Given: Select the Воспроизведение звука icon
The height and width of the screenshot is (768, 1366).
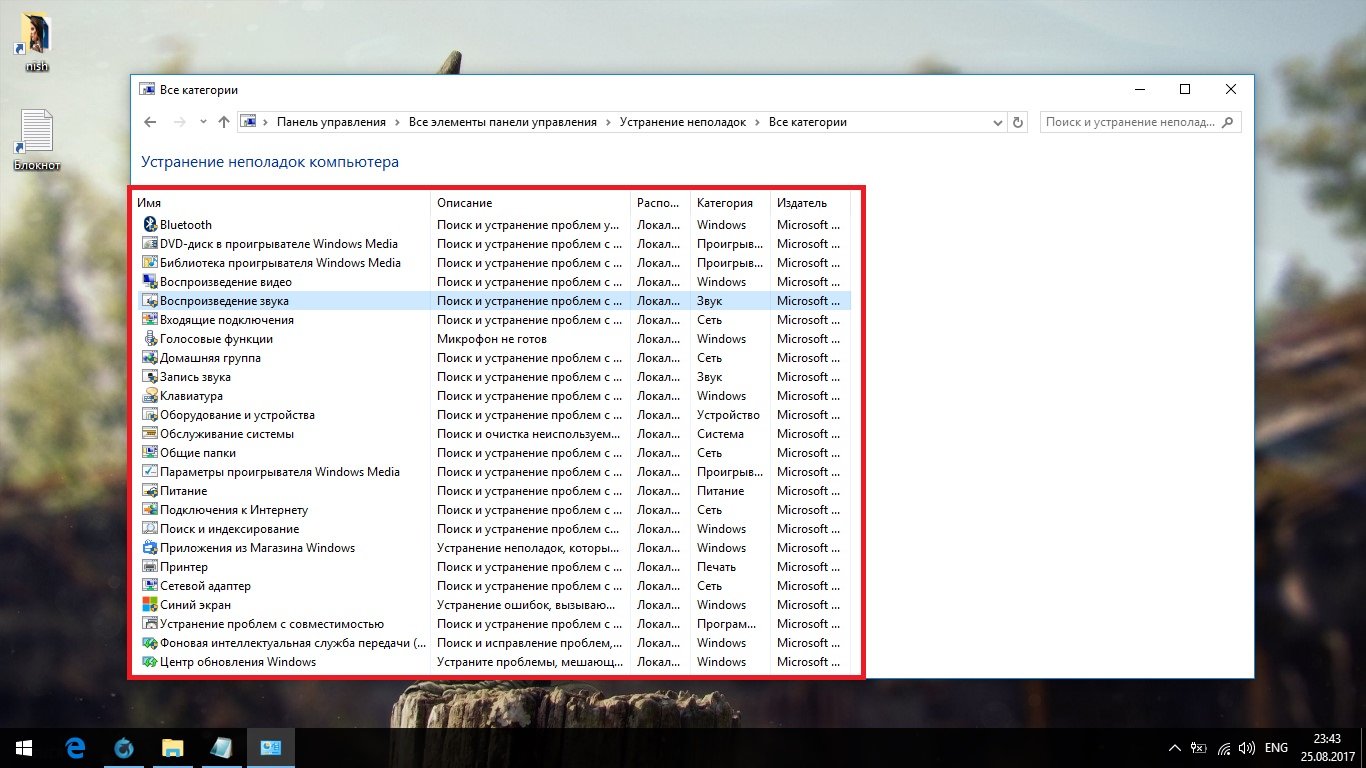Looking at the screenshot, I should (x=150, y=301).
